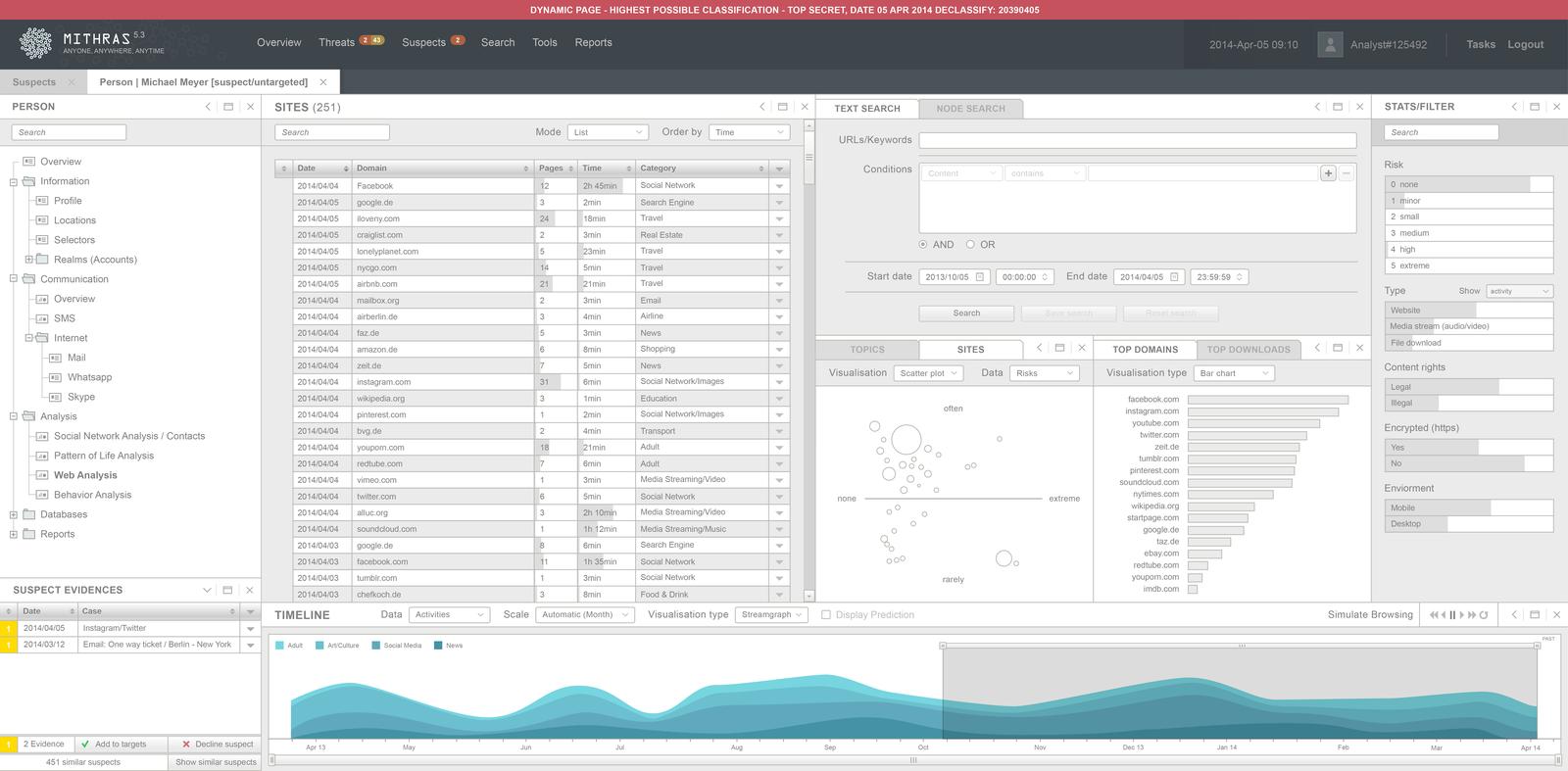
Task: Select the AND radio button
Action: point(923,245)
